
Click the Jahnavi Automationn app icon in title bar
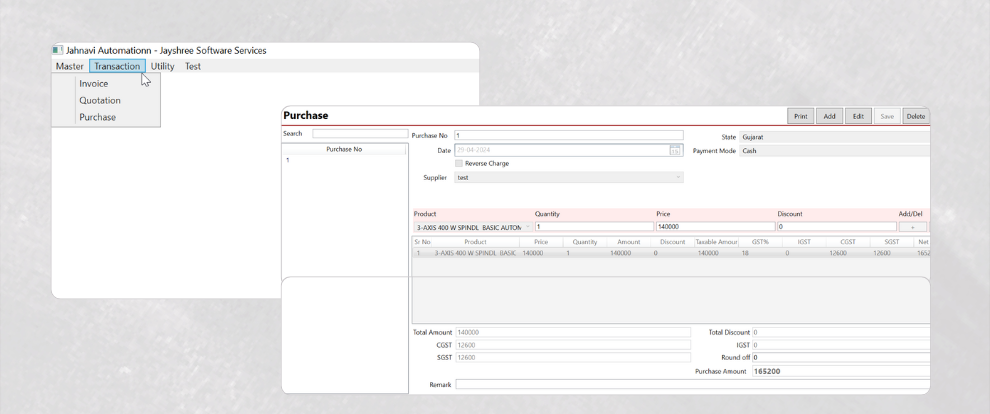[57, 50]
